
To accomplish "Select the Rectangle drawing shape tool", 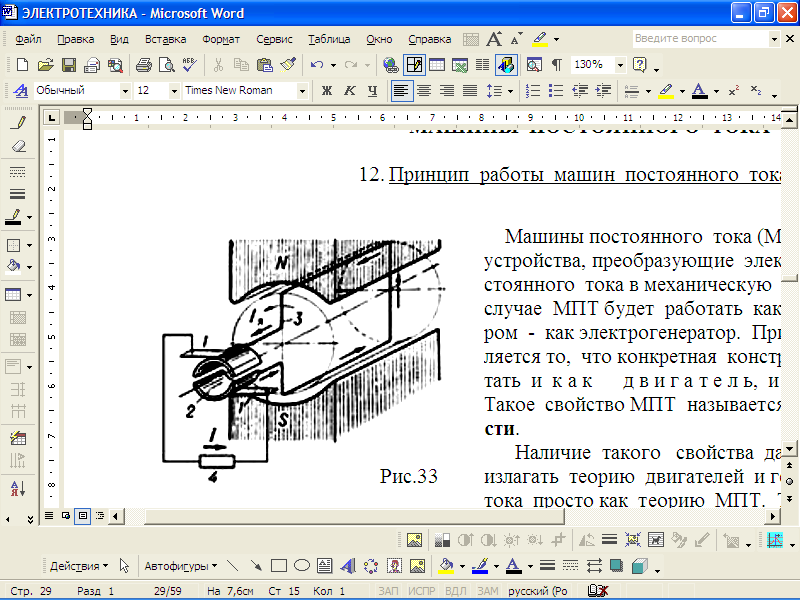I will click(x=279, y=565).
